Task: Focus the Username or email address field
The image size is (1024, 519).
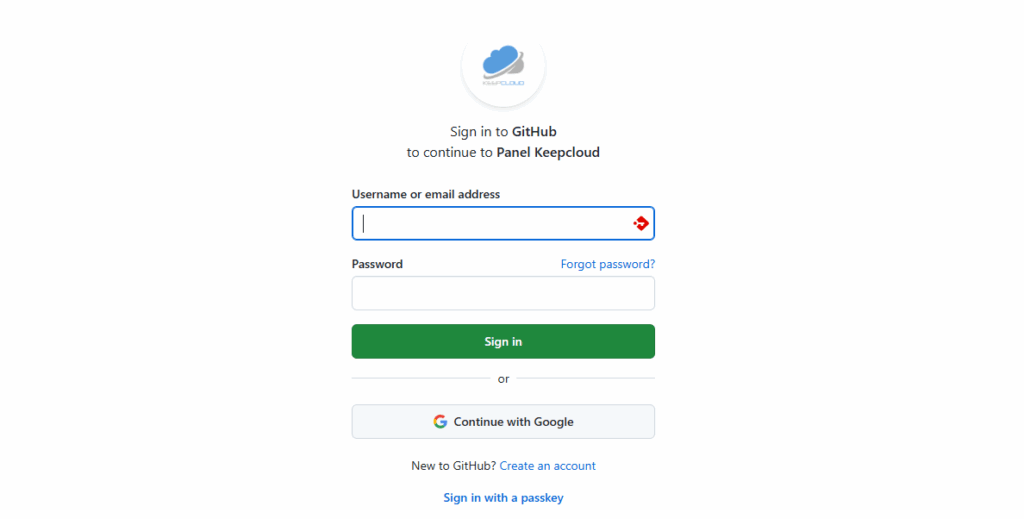Action: pyautogui.click(x=503, y=223)
